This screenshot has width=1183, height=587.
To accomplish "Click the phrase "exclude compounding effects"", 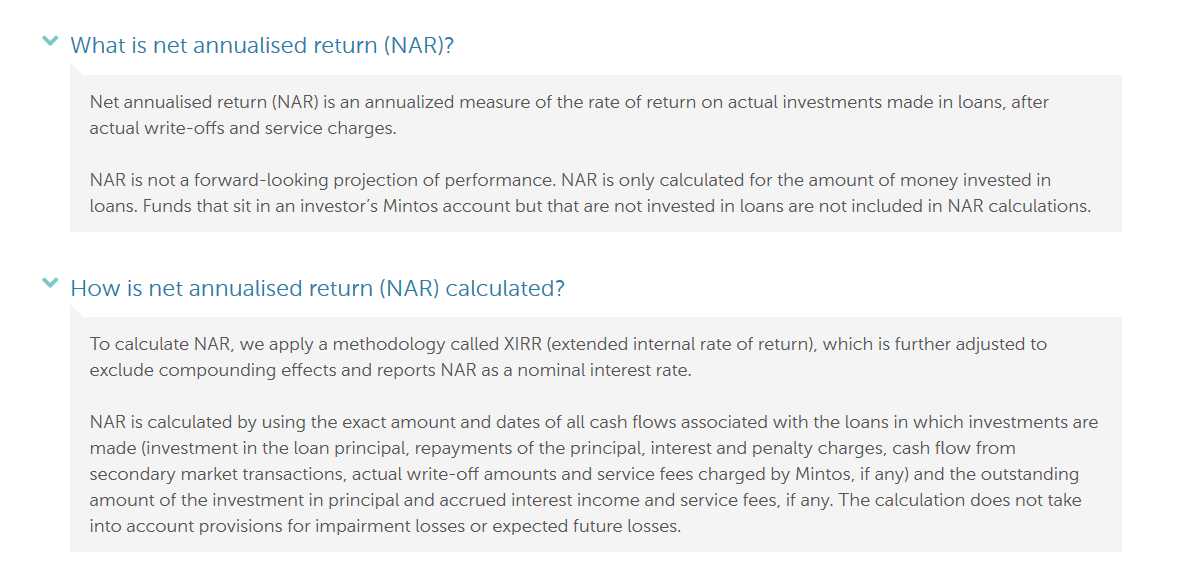I will (x=198, y=370).
